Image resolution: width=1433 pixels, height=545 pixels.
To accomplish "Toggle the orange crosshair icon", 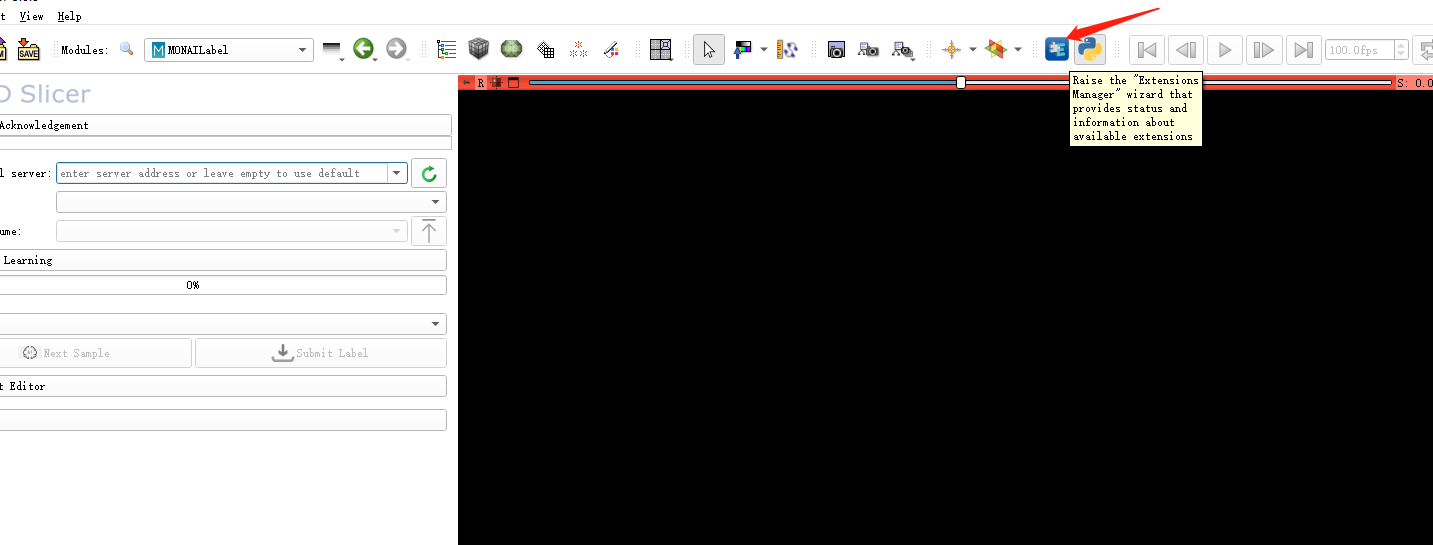I will (951, 49).
